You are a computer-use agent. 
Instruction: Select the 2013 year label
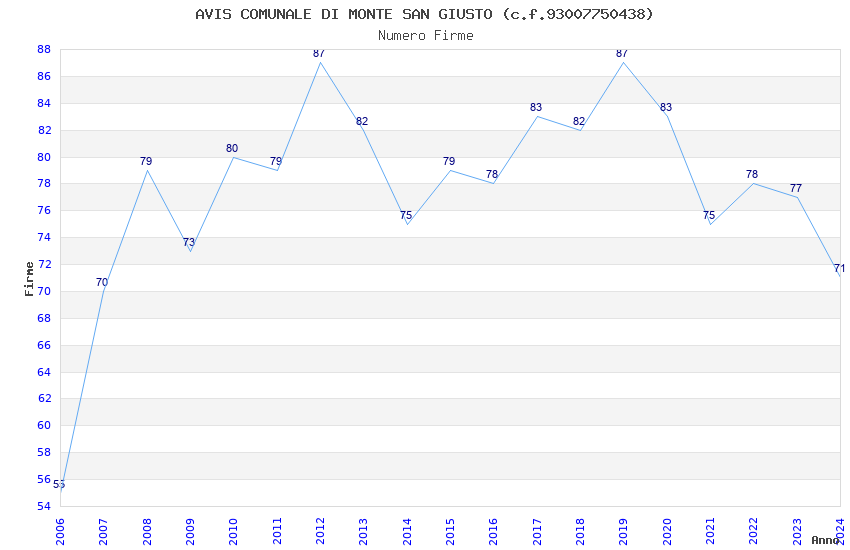coord(363,532)
